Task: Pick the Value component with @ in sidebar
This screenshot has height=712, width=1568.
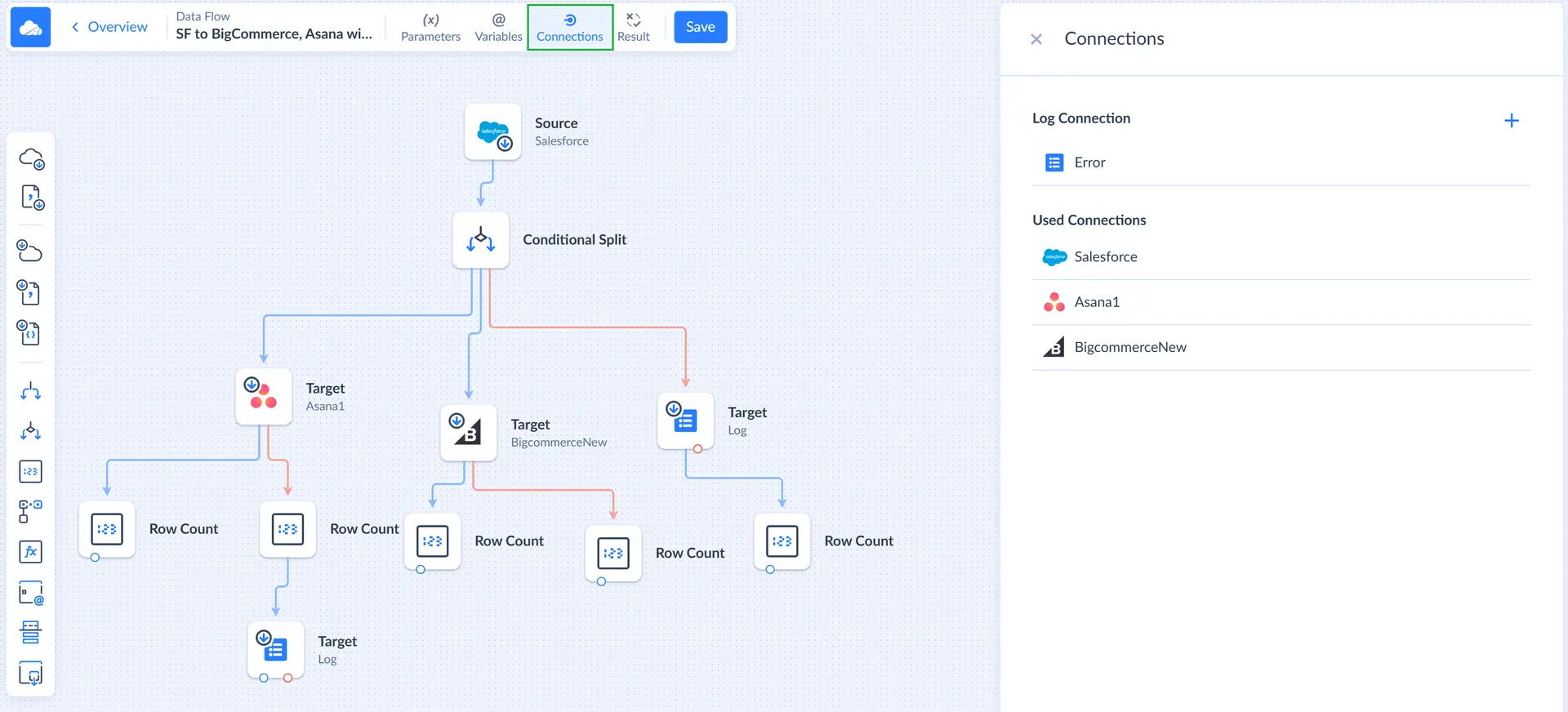Action: (31, 593)
